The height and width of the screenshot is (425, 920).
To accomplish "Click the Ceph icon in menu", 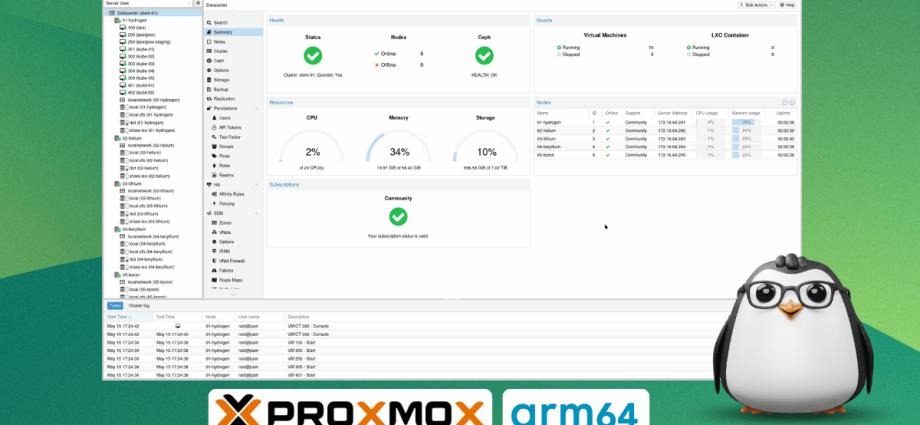I will coord(209,60).
